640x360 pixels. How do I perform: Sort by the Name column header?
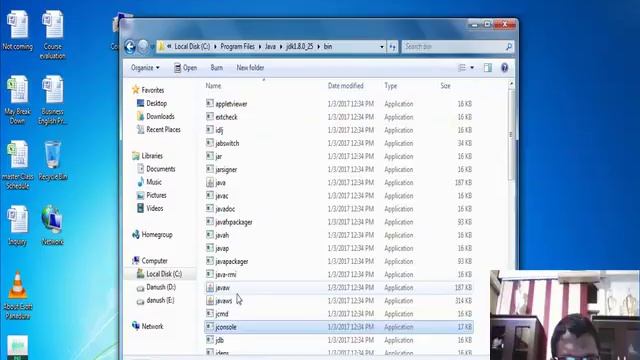[213, 86]
